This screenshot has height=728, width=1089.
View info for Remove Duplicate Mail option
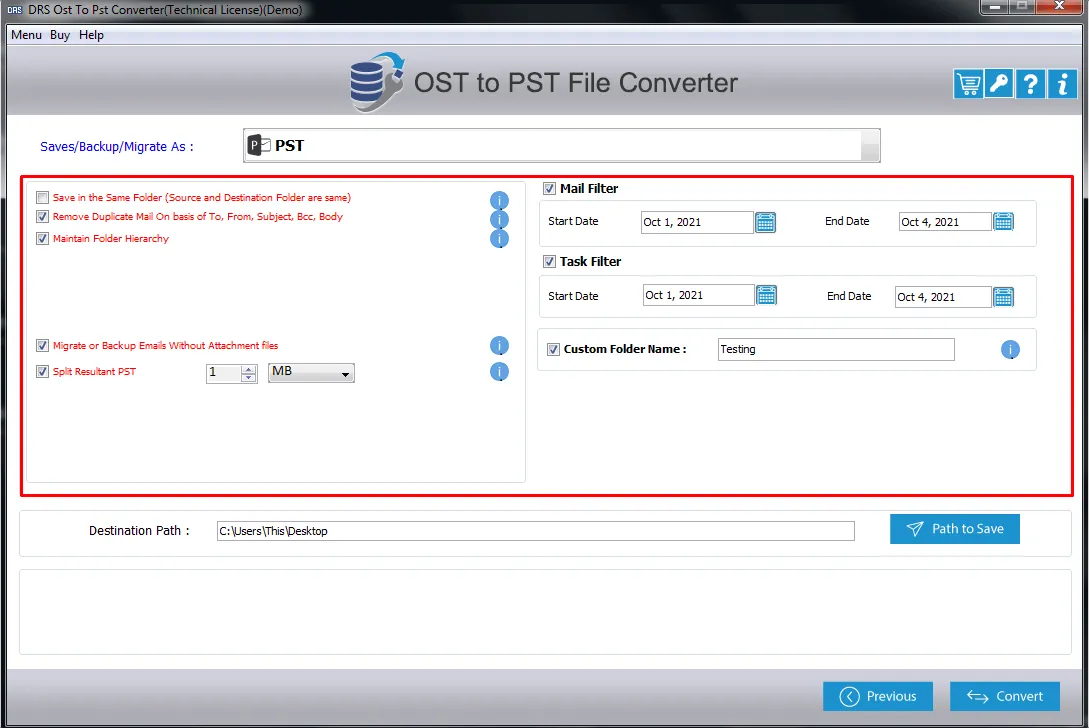(x=499, y=220)
